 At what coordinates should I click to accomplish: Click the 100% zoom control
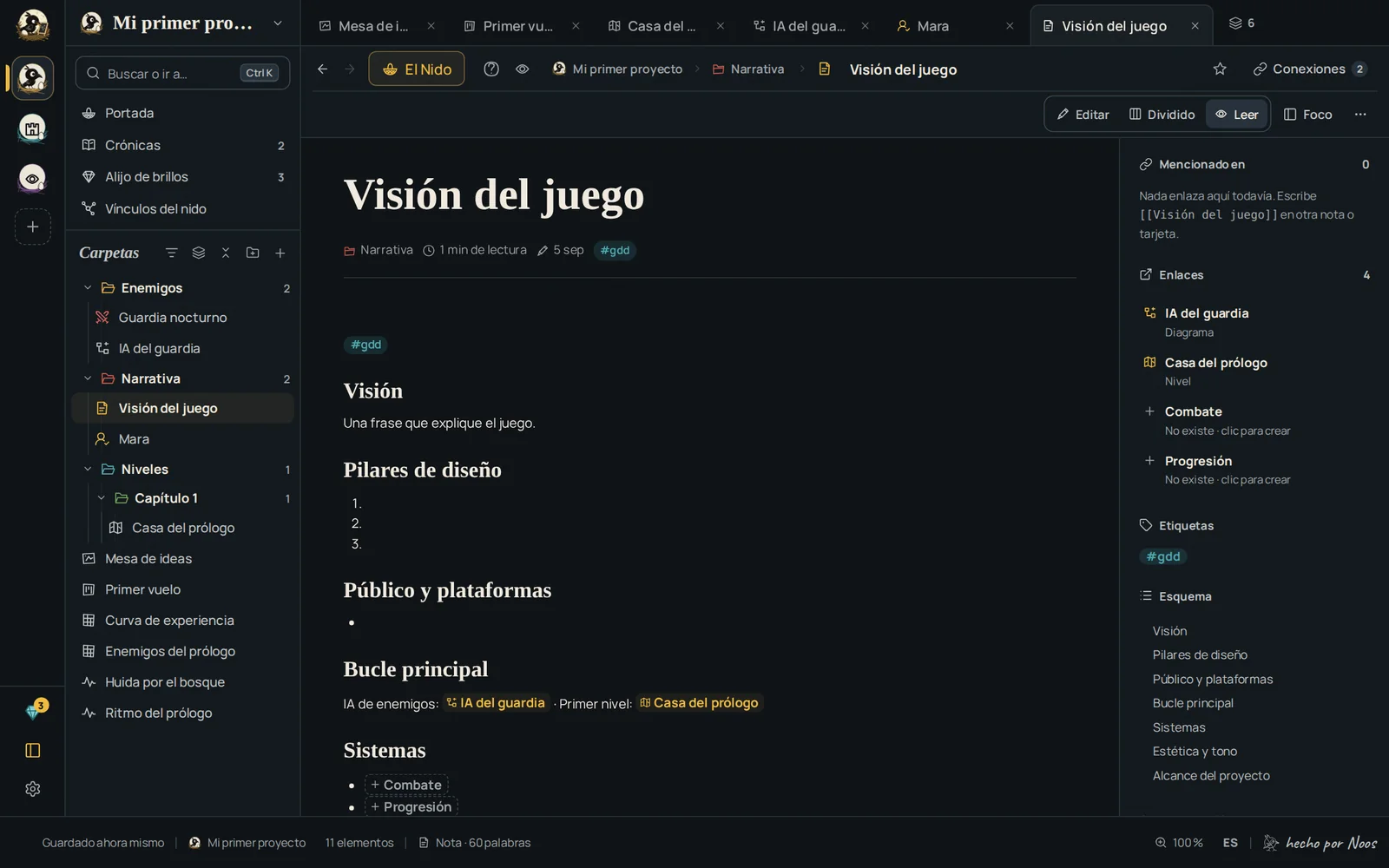pyautogui.click(x=1179, y=843)
